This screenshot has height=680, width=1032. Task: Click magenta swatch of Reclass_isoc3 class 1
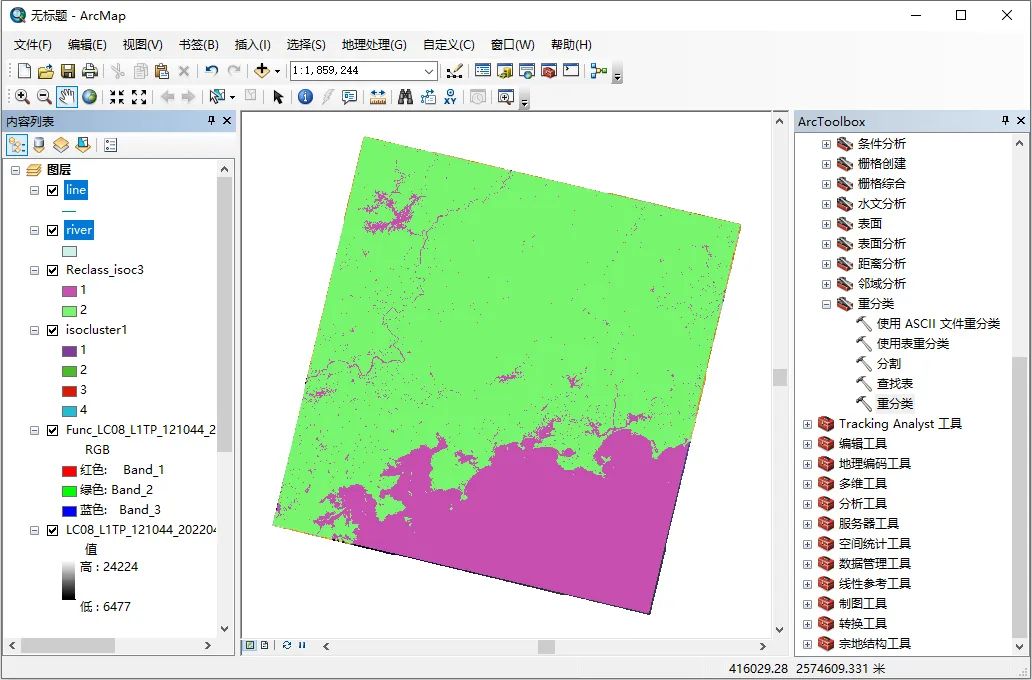coord(69,291)
